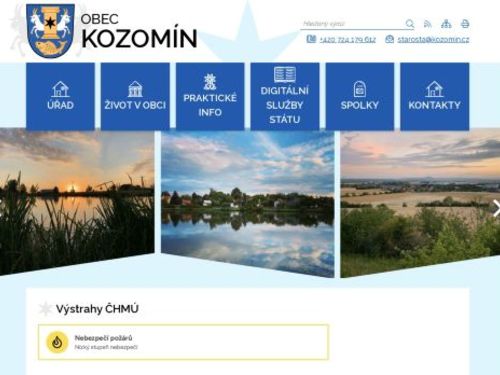Call the +420 phone number link
Screen dimensions: 500x375
pos(347,40)
